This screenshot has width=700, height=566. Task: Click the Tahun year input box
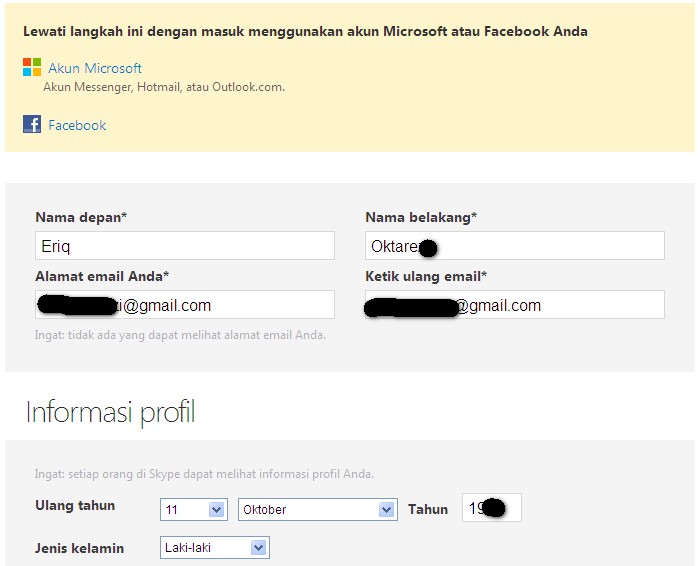(492, 508)
